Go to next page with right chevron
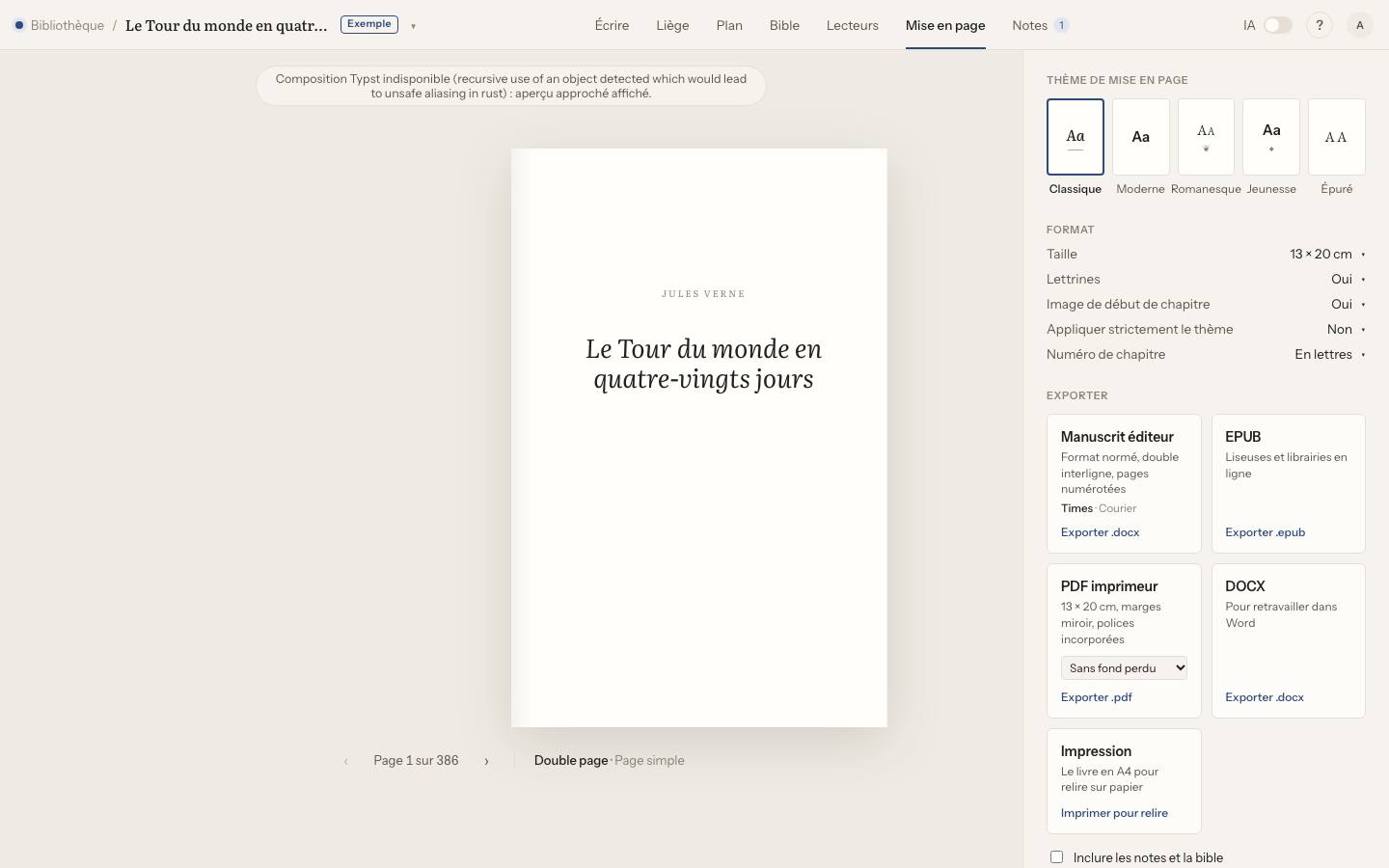The height and width of the screenshot is (868, 1389). (486, 761)
